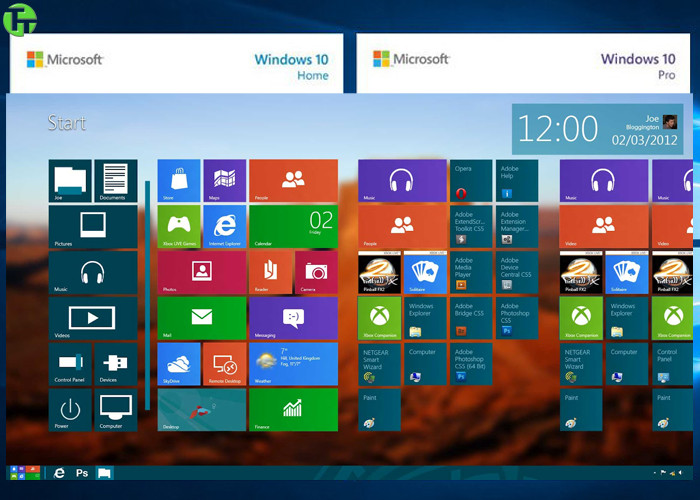Launch the Adobe Media Player tile
This screenshot has width=700, height=500.
tap(471, 272)
